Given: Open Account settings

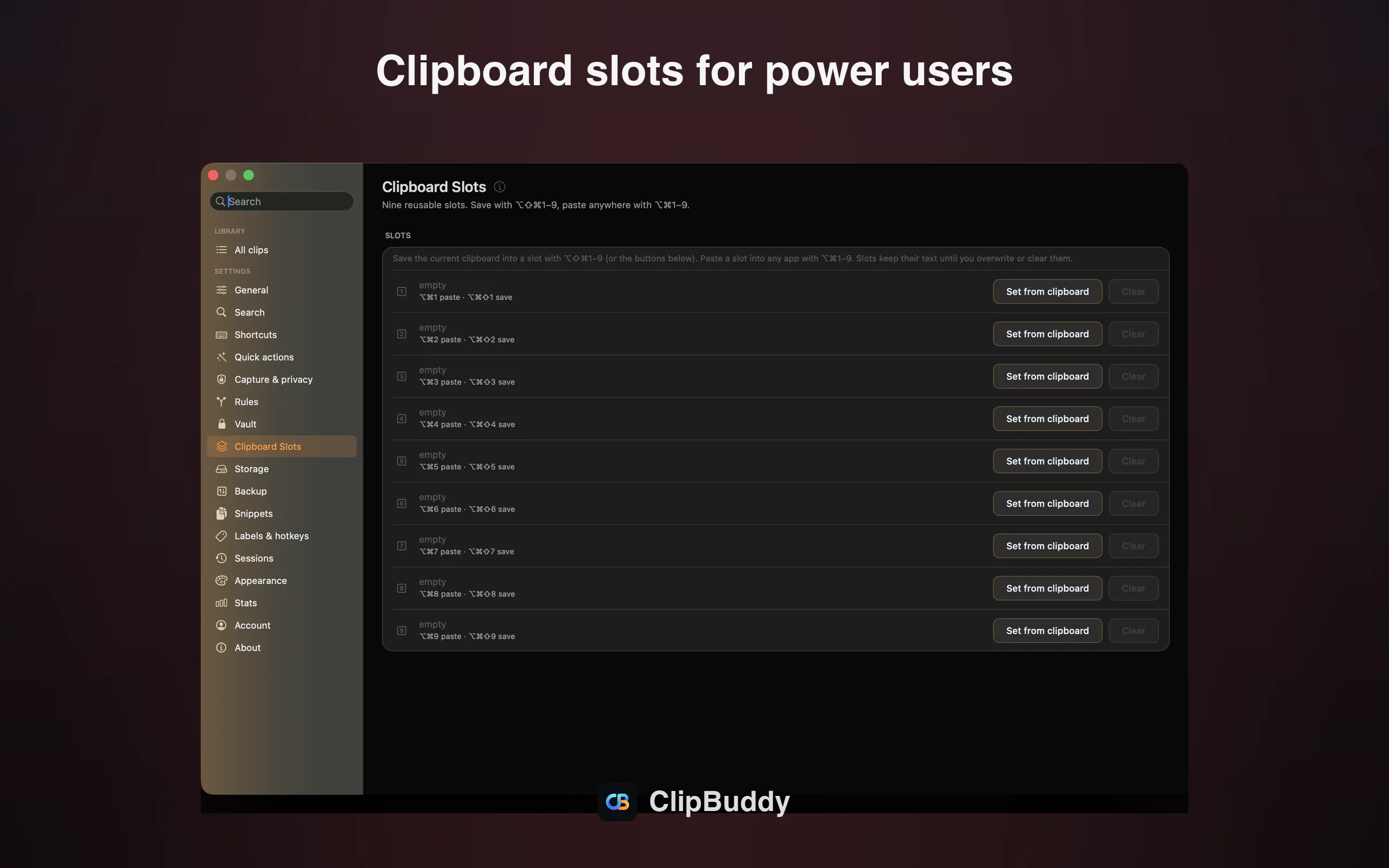Looking at the screenshot, I should click(x=281, y=625).
